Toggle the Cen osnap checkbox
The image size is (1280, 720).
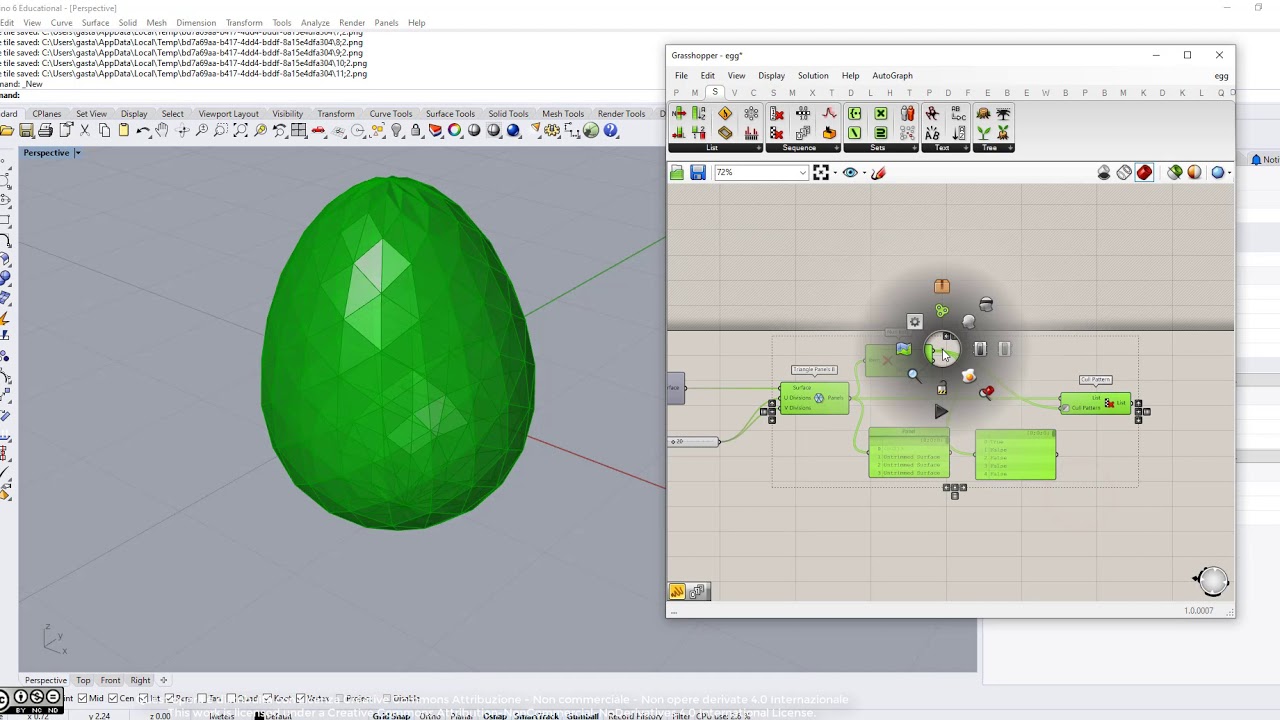(113, 698)
